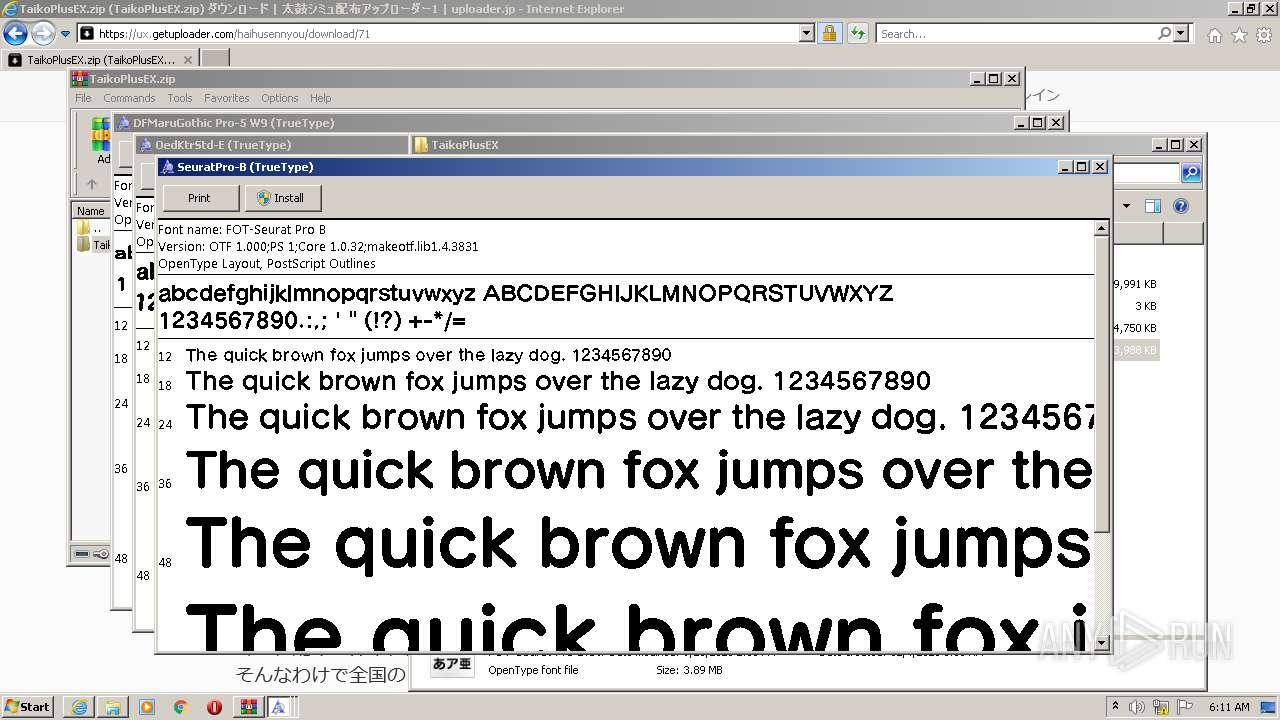This screenshot has width=1280, height=720.
Task: Open the Commands menu in WinRAR
Action: 129,98
